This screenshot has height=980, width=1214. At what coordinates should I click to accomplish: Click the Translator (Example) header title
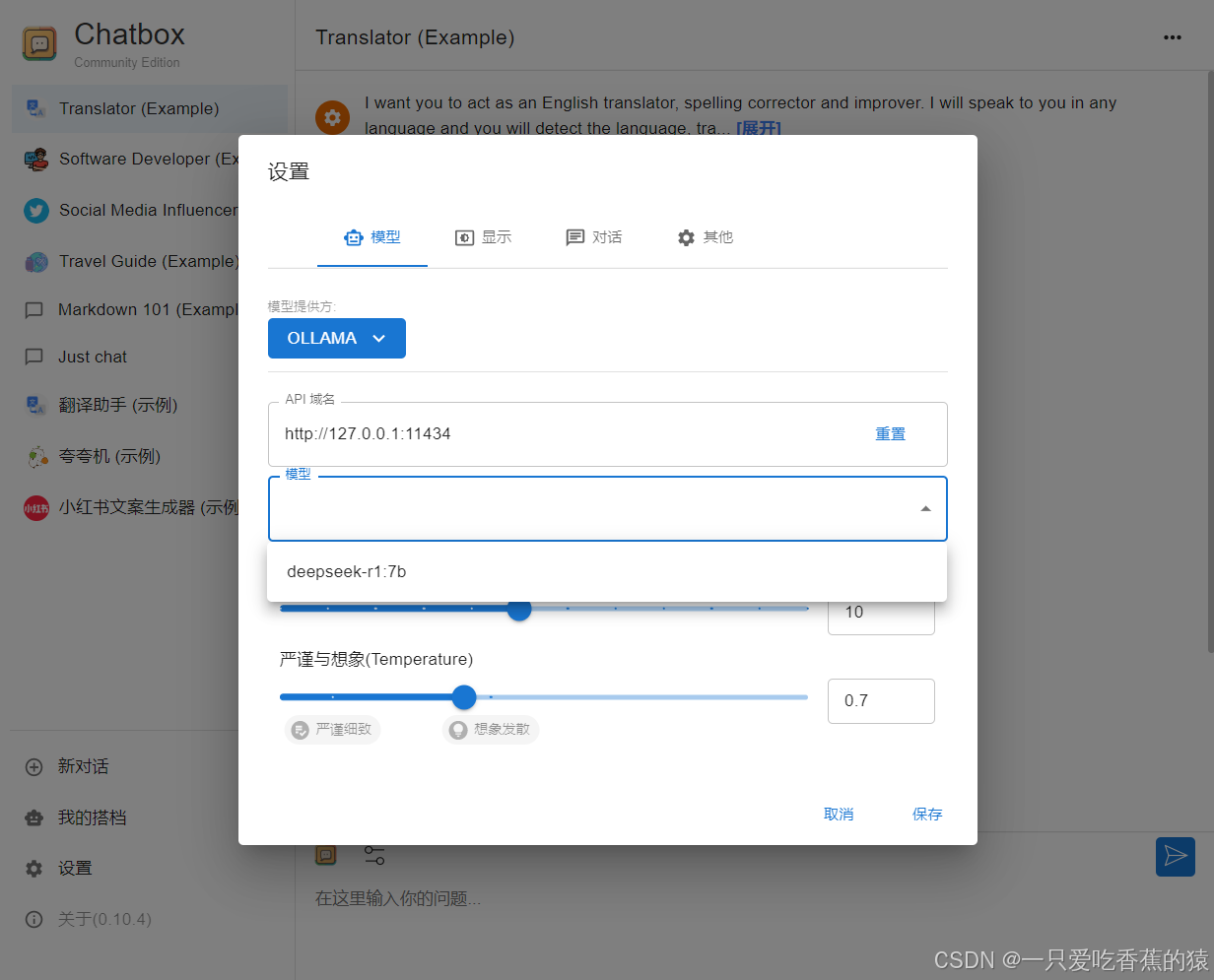coord(415,37)
